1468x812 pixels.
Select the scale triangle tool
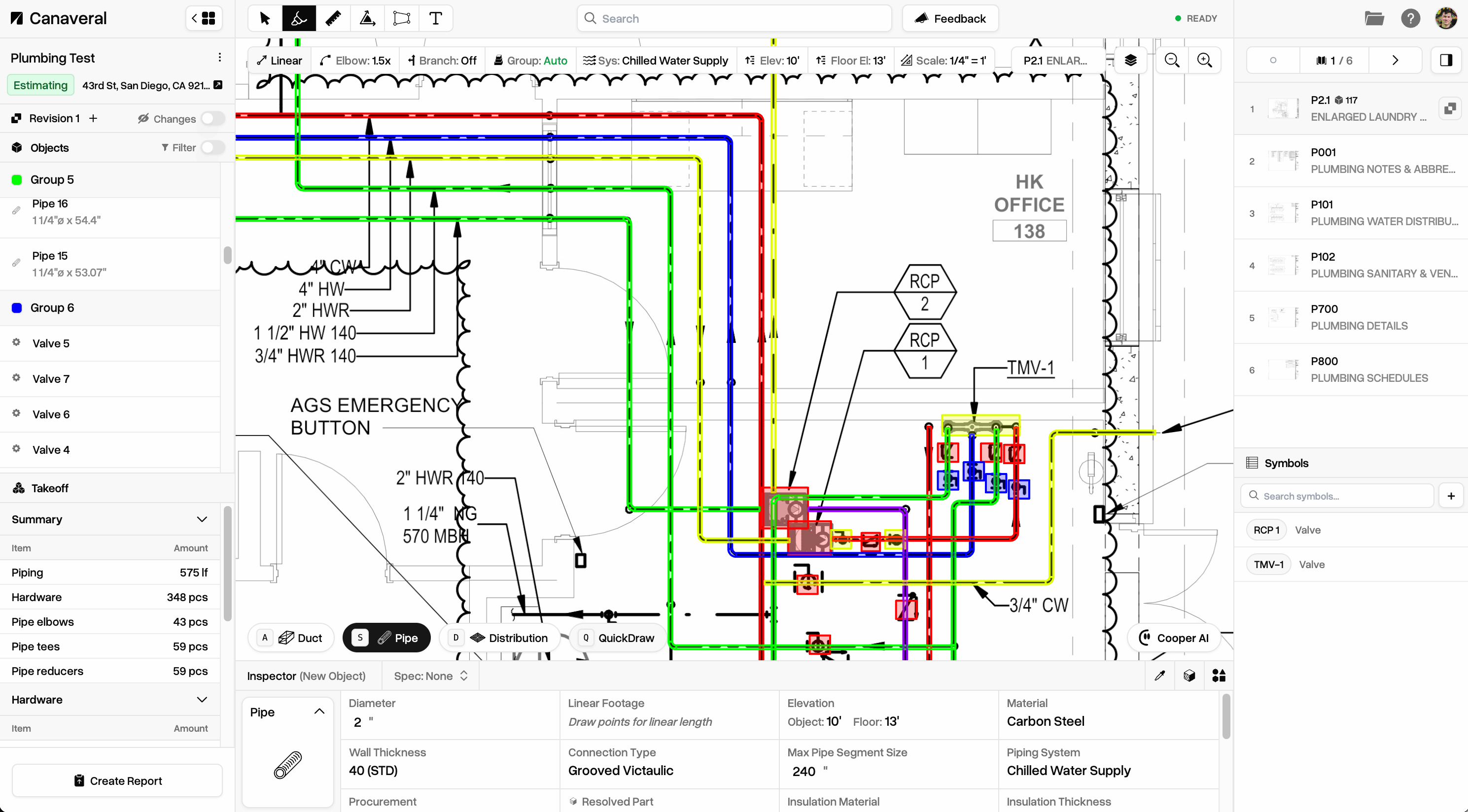click(367, 18)
